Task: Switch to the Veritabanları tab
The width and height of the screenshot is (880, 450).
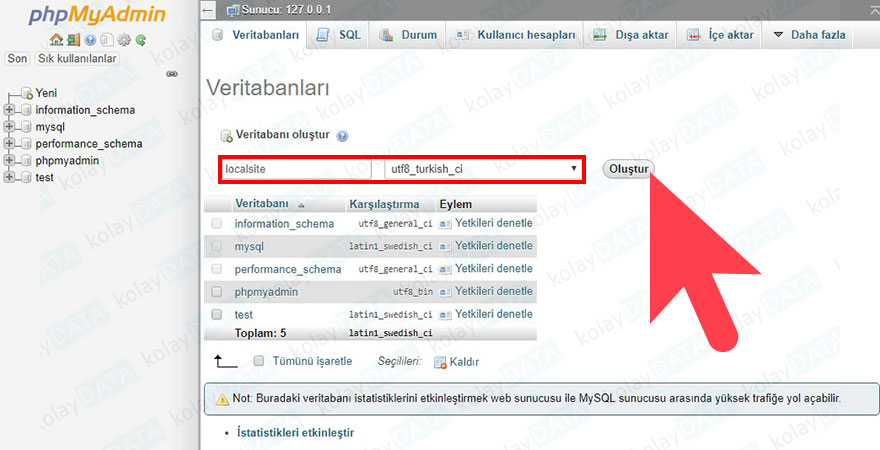Action: 256,35
